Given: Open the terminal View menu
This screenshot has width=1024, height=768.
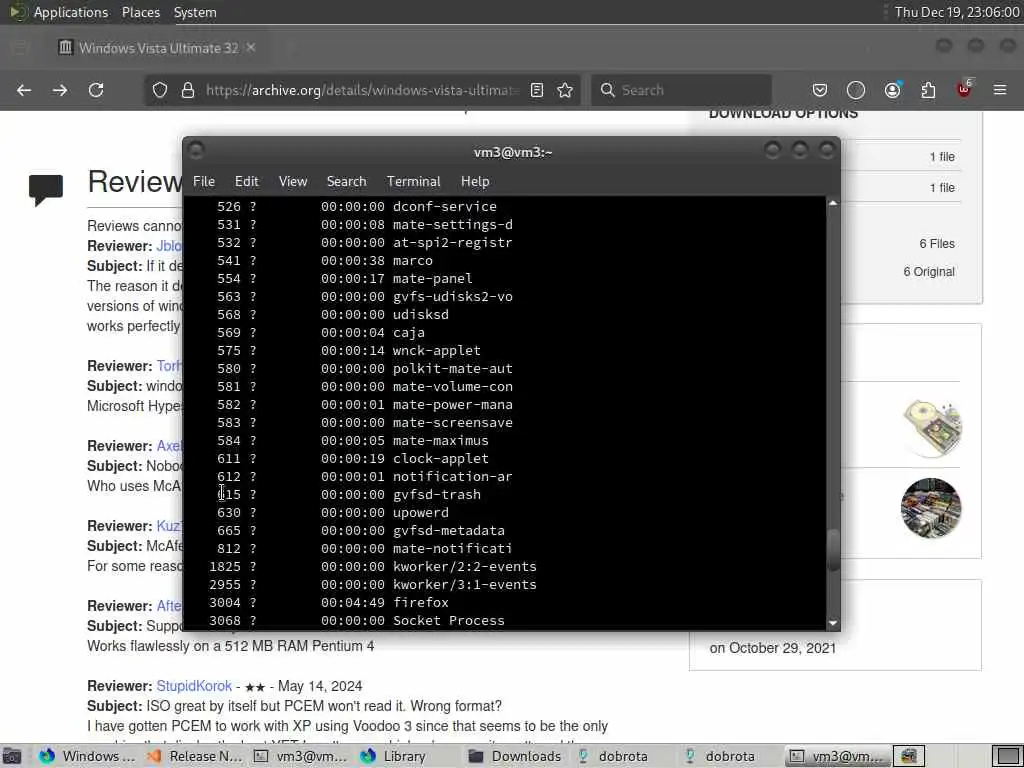Looking at the screenshot, I should [293, 182].
